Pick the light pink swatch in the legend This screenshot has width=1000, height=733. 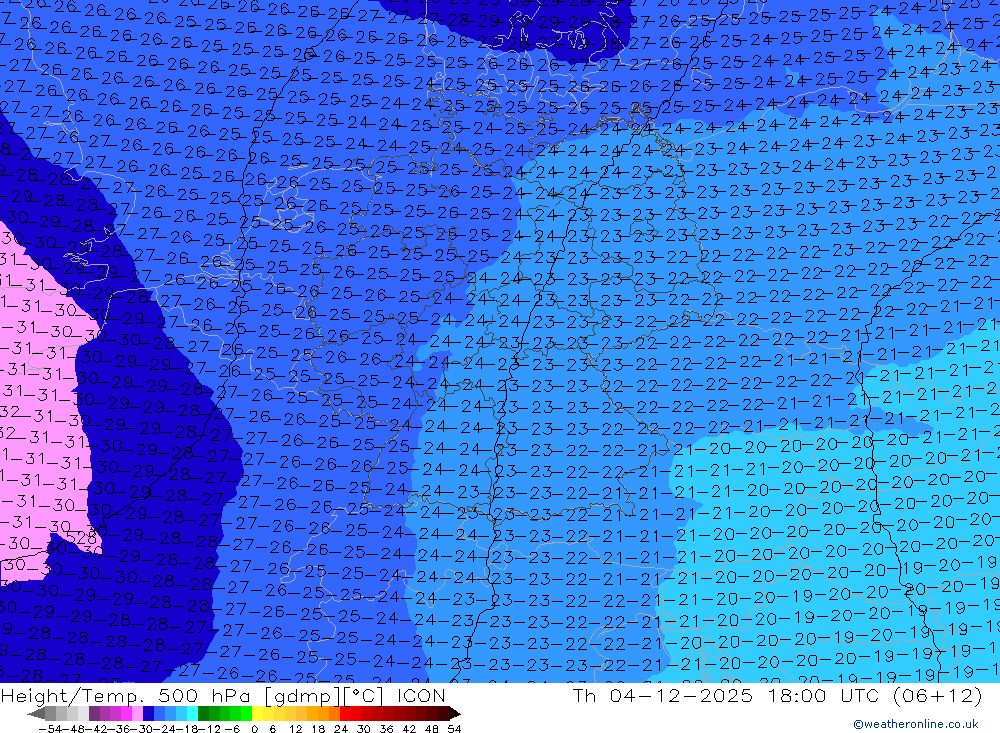coord(137,713)
